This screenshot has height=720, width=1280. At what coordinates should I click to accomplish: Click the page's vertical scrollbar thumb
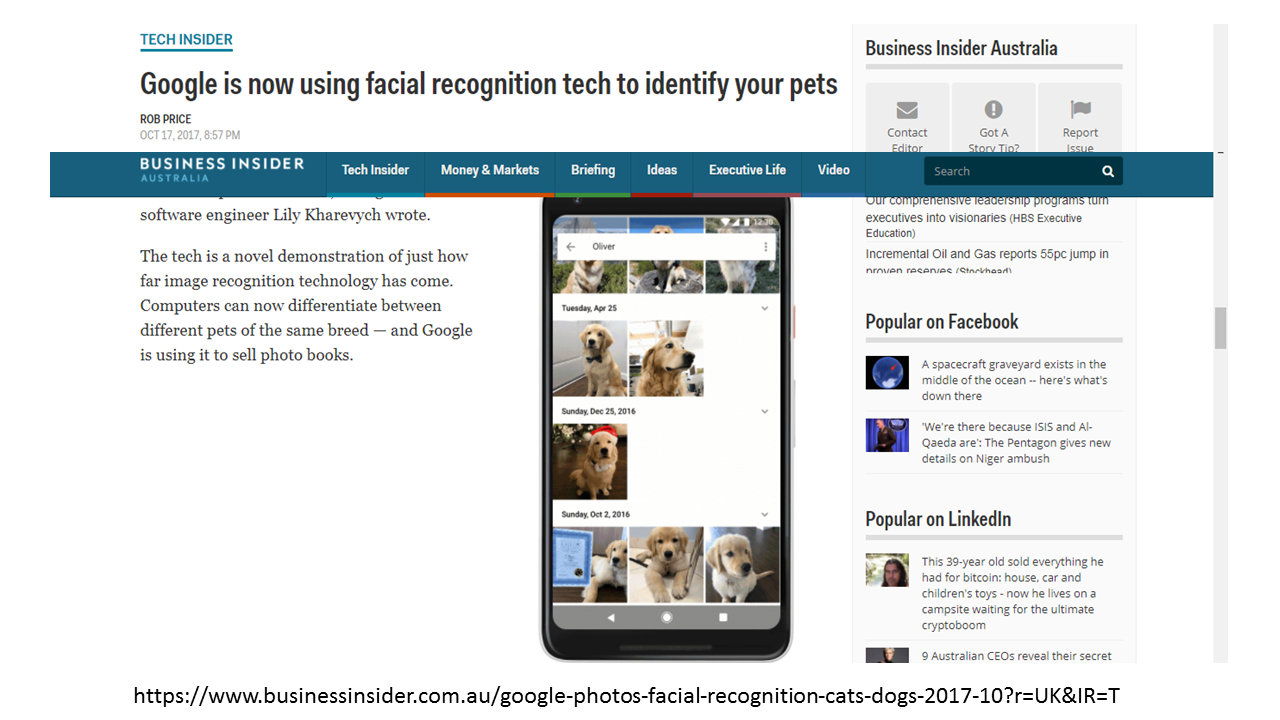1220,328
